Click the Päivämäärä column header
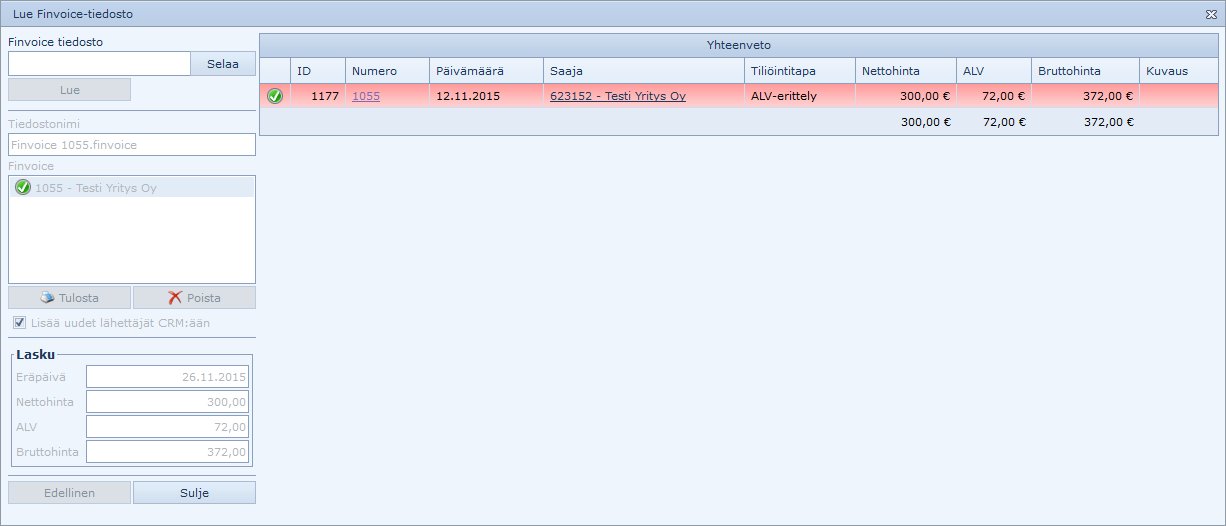This screenshot has width=1226, height=526. [x=487, y=71]
